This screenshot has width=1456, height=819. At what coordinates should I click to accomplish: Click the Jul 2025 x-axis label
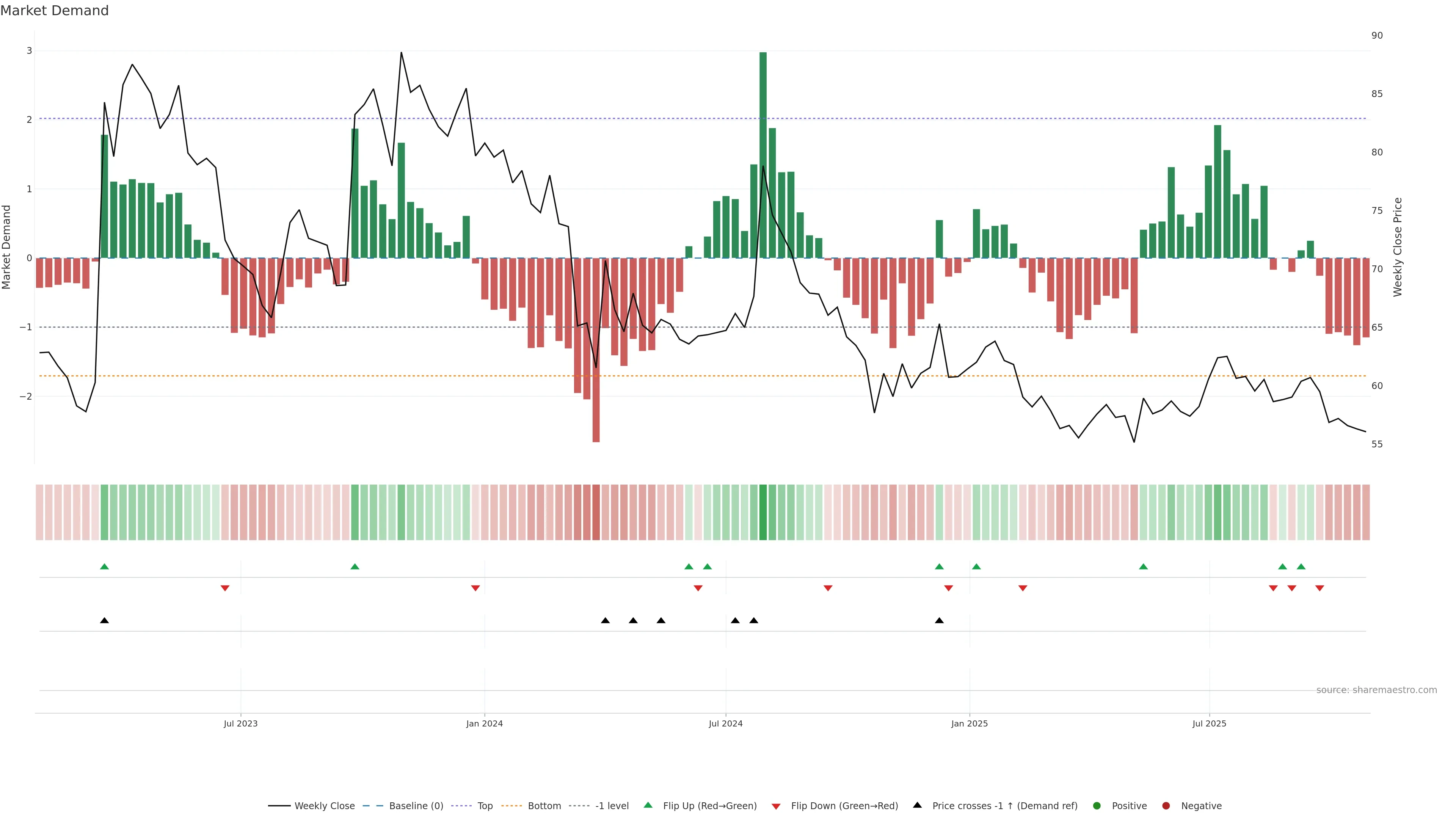(1210, 723)
